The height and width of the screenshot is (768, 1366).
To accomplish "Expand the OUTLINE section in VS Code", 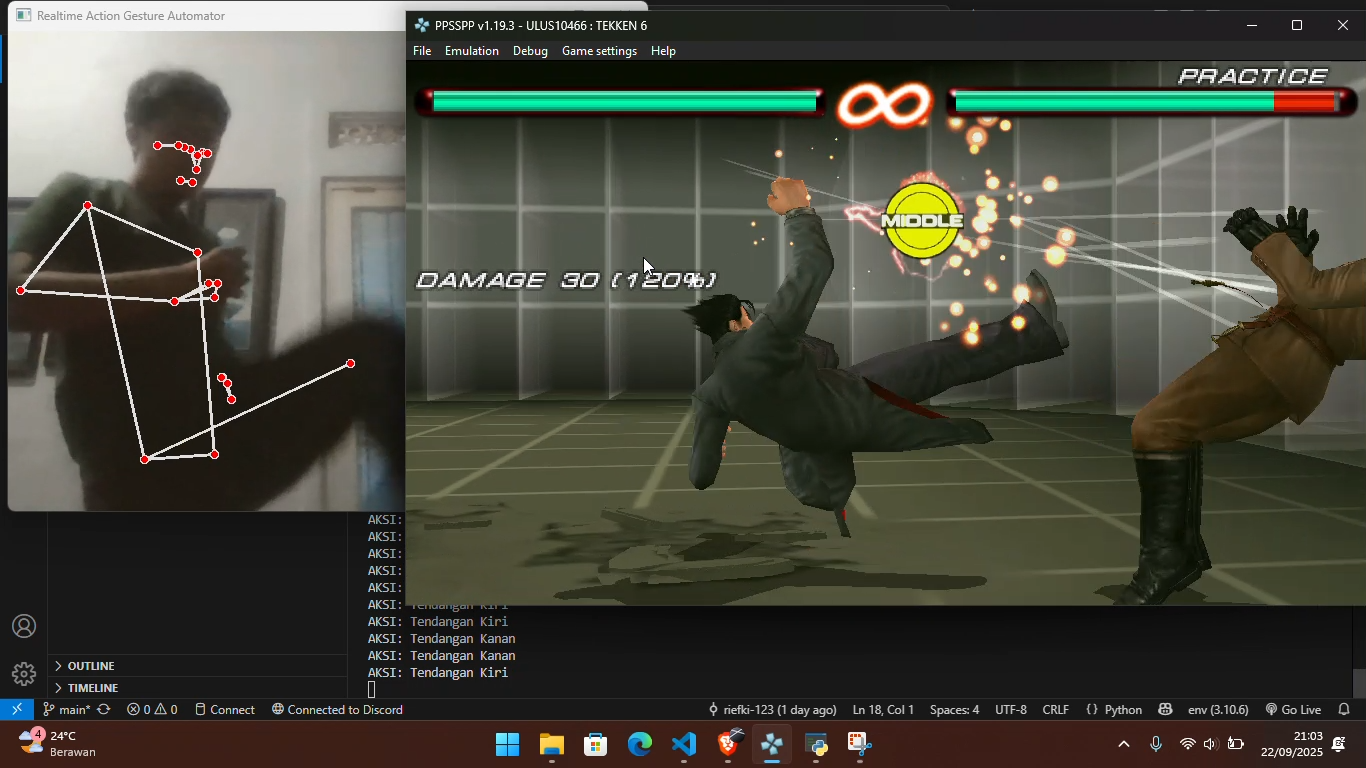I will (198, 666).
